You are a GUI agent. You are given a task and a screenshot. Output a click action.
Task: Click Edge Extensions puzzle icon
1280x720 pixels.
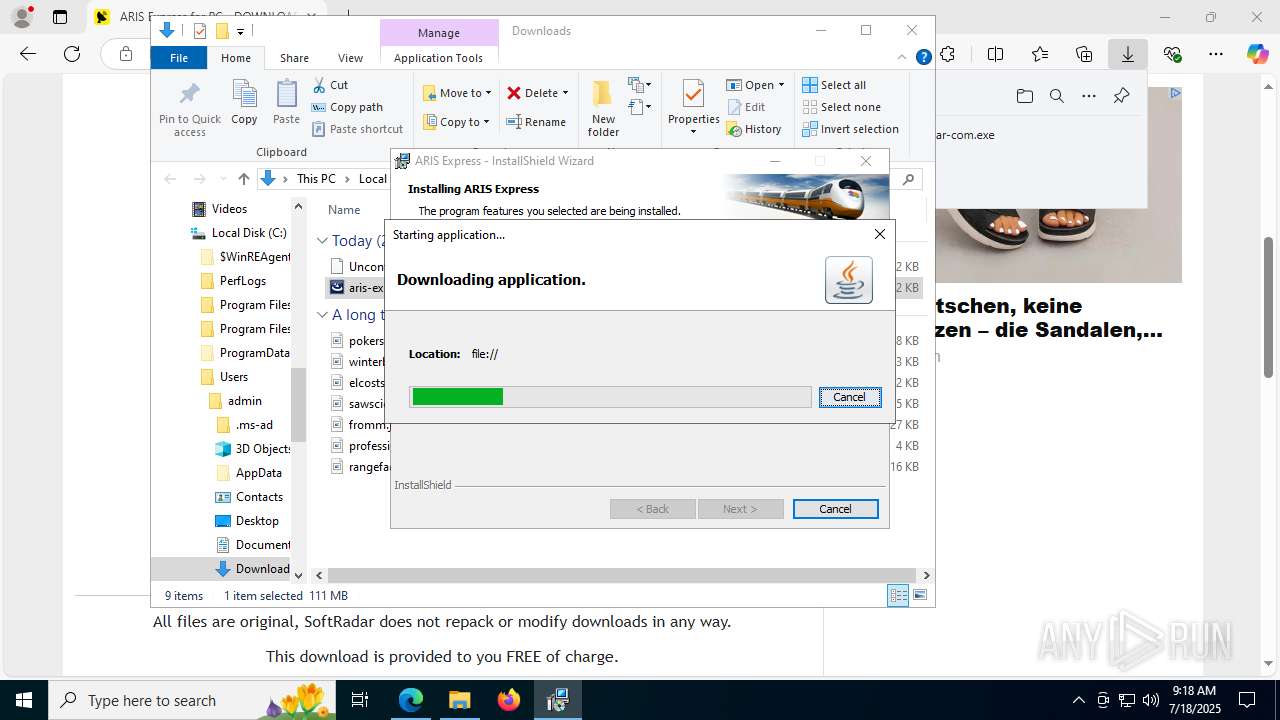[947, 54]
